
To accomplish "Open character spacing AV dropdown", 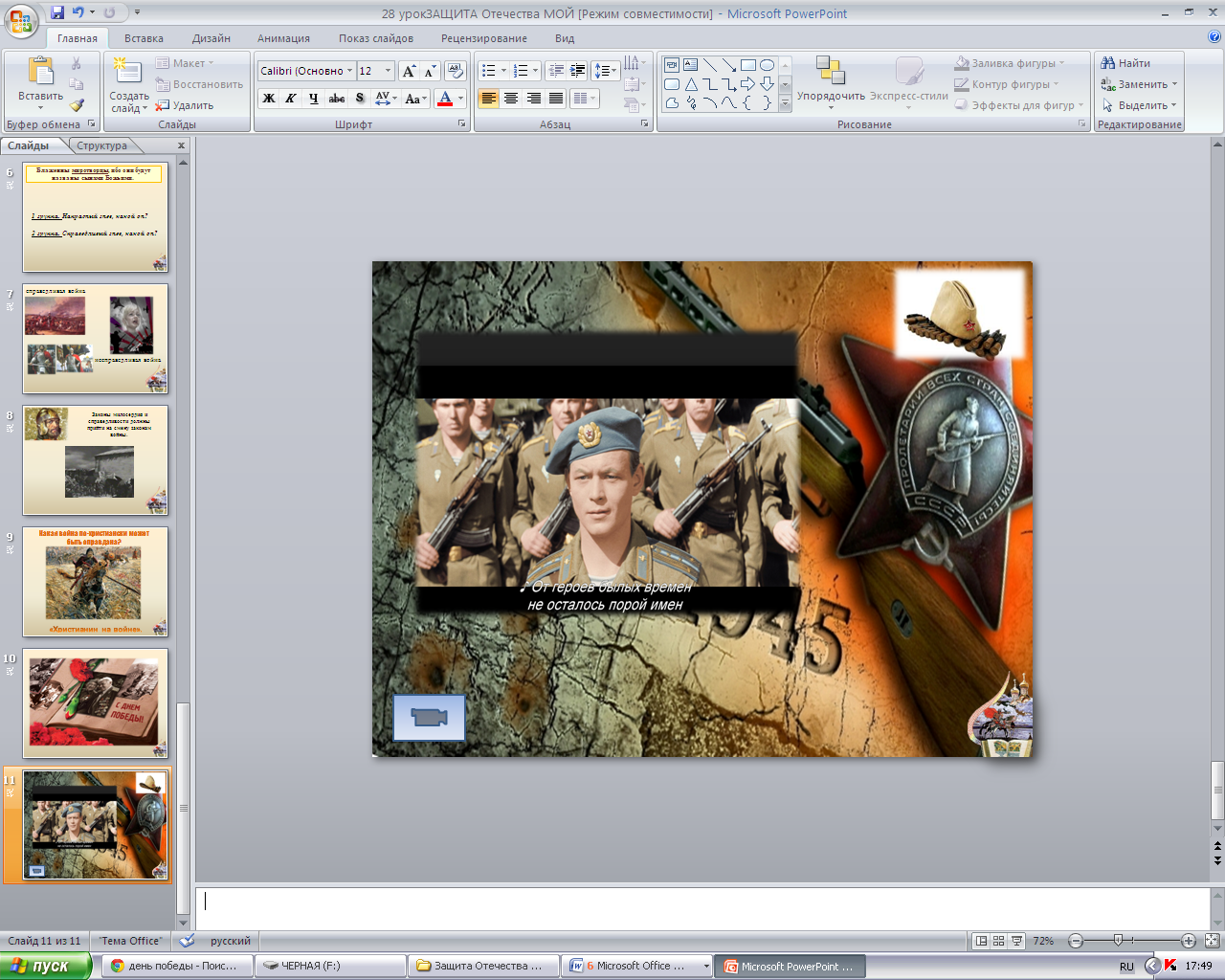I will click(386, 98).
